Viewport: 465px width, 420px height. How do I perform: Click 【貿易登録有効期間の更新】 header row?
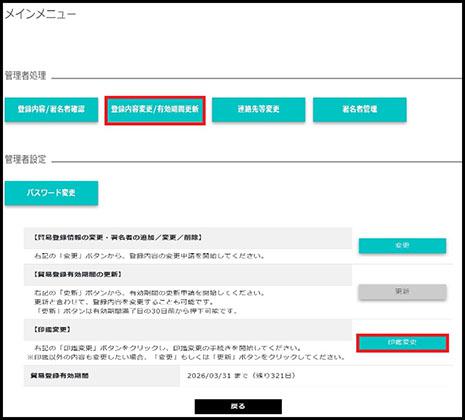pyautogui.click(x=188, y=275)
